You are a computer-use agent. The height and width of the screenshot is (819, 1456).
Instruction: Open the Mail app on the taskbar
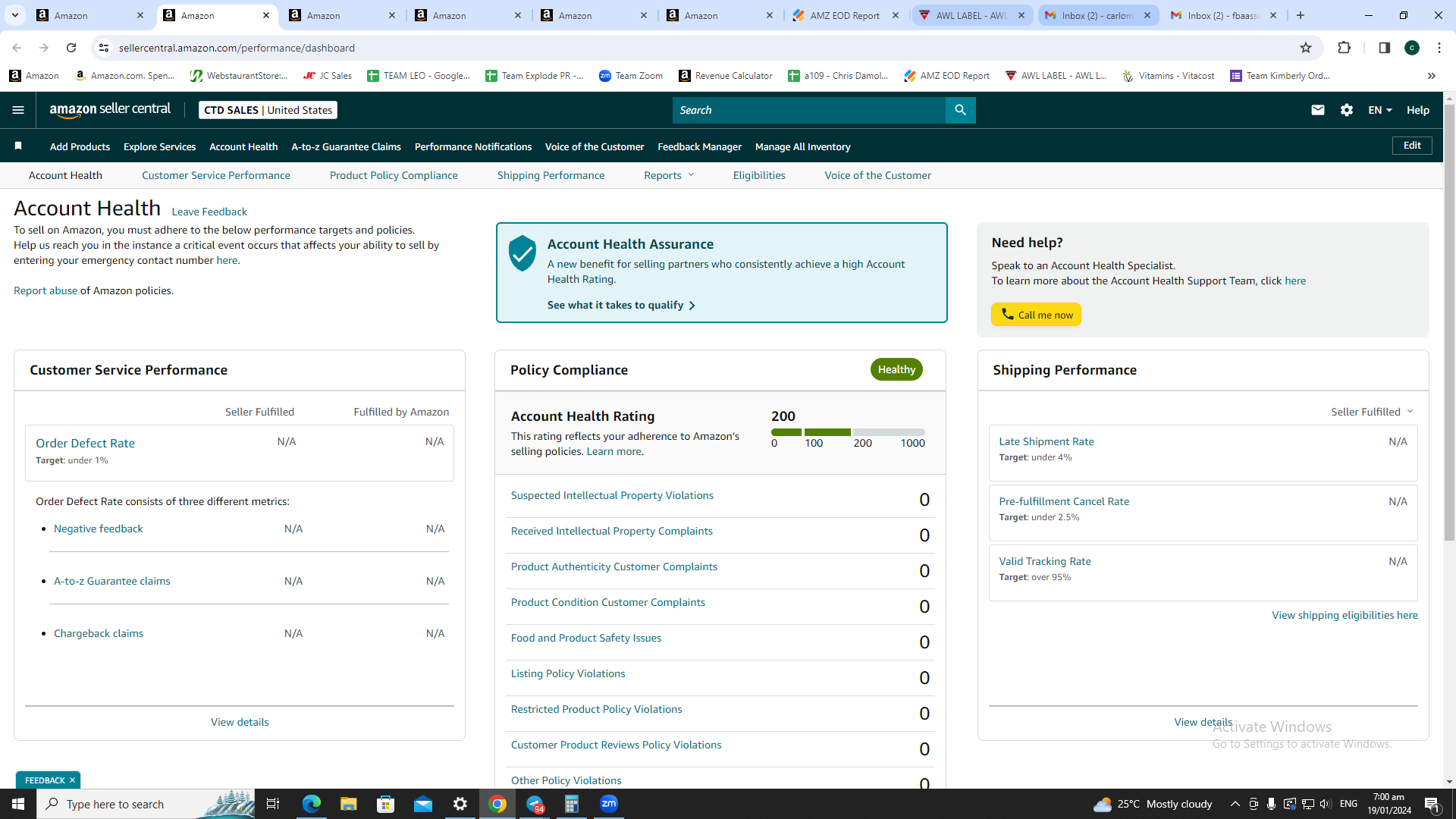pyautogui.click(x=422, y=804)
